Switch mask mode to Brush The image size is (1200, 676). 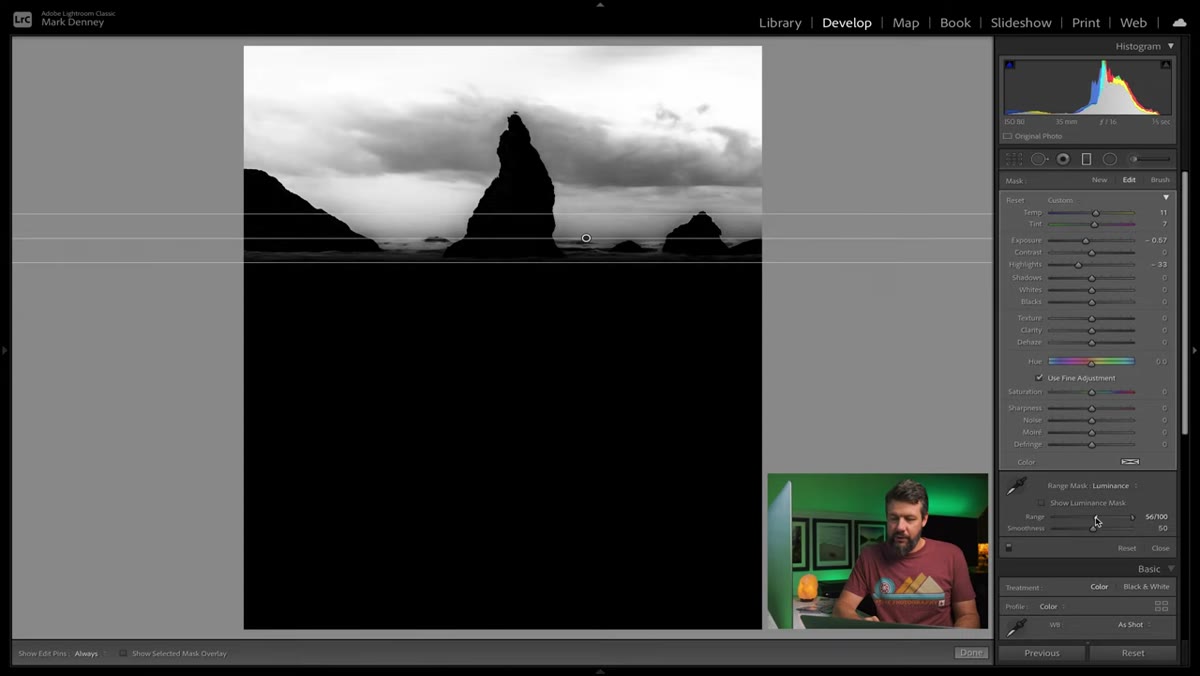(1160, 180)
